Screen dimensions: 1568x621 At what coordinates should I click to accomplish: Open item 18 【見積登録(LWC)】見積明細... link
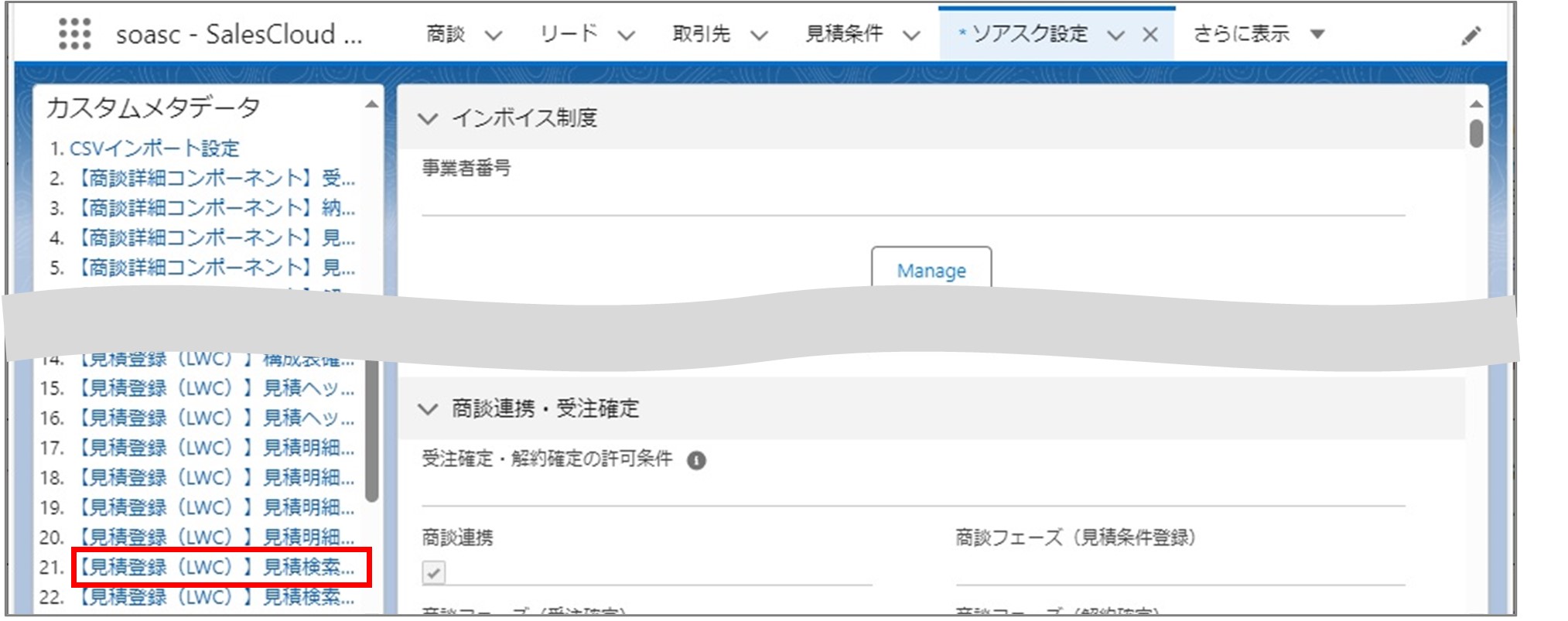pos(214,478)
